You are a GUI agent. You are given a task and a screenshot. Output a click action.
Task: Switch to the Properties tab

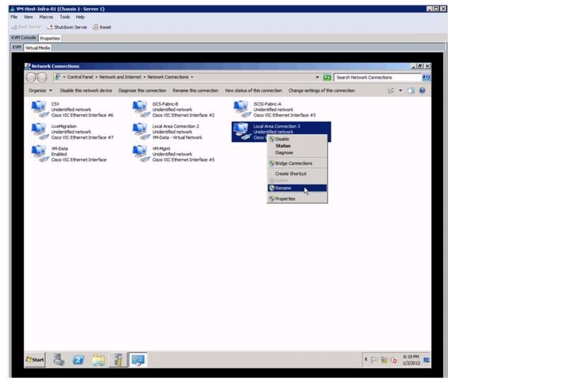pos(50,38)
